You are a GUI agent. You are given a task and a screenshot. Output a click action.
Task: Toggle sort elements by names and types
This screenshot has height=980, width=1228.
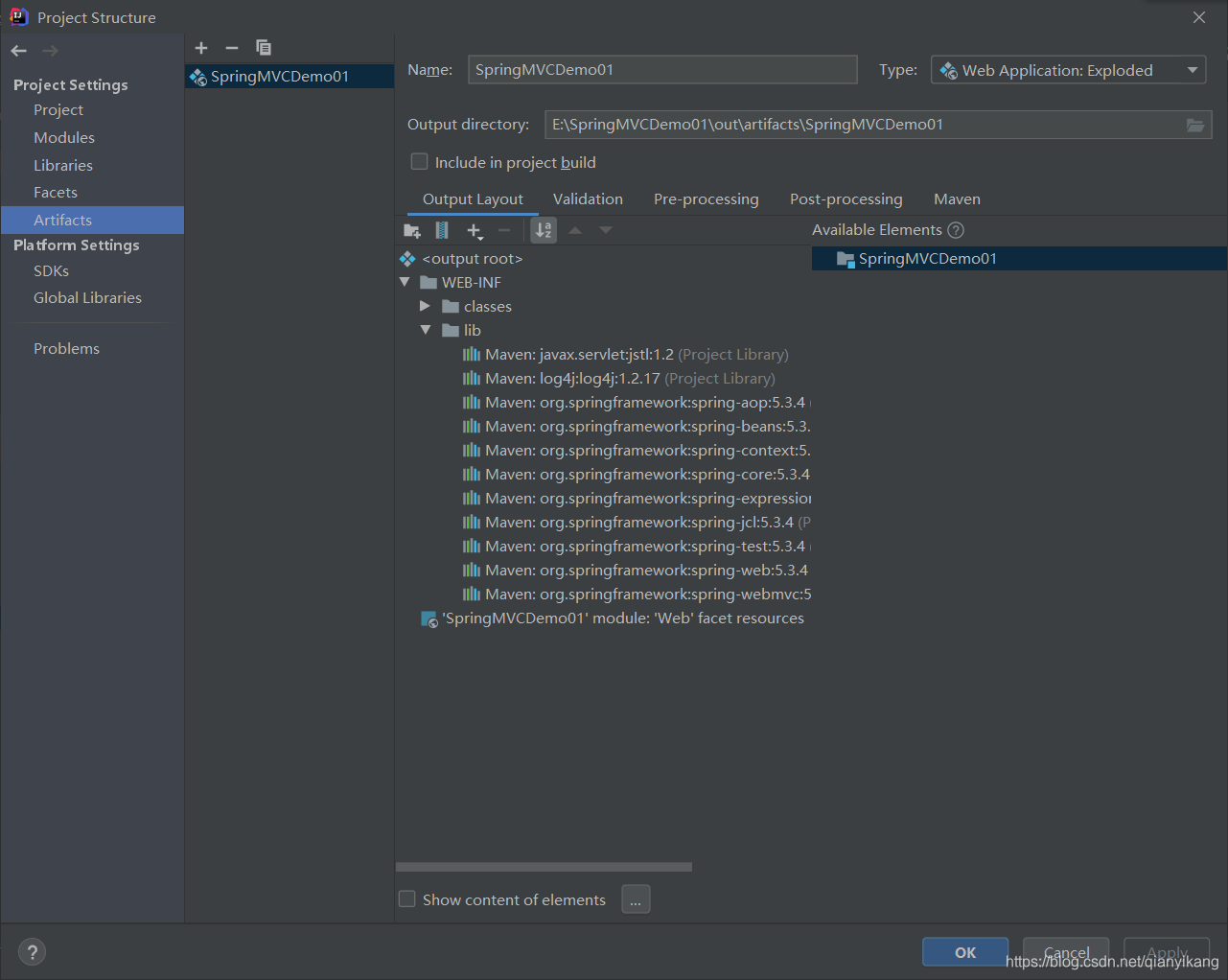[x=544, y=230]
